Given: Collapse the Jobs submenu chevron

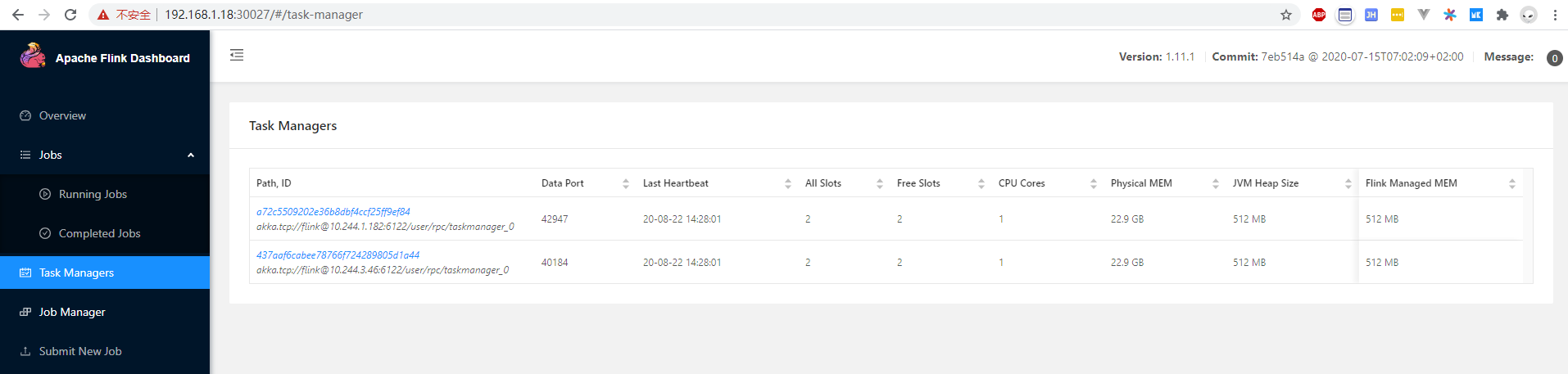Looking at the screenshot, I should click(191, 155).
